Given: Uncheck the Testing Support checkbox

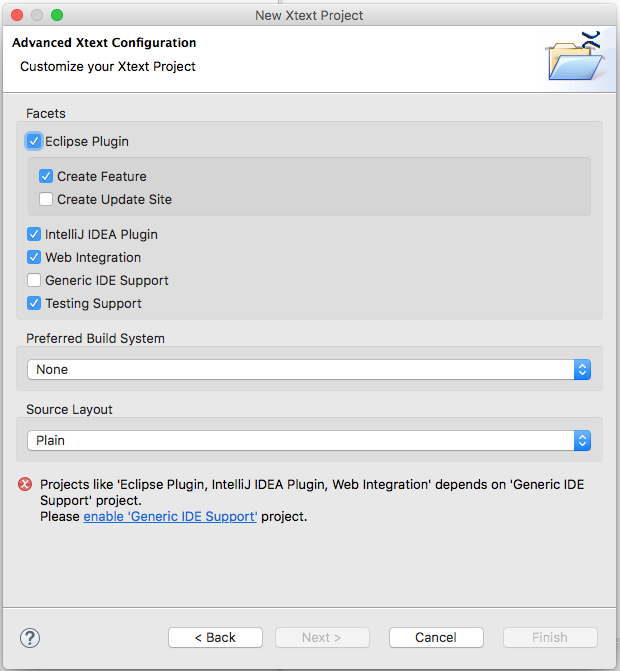Looking at the screenshot, I should [34, 303].
